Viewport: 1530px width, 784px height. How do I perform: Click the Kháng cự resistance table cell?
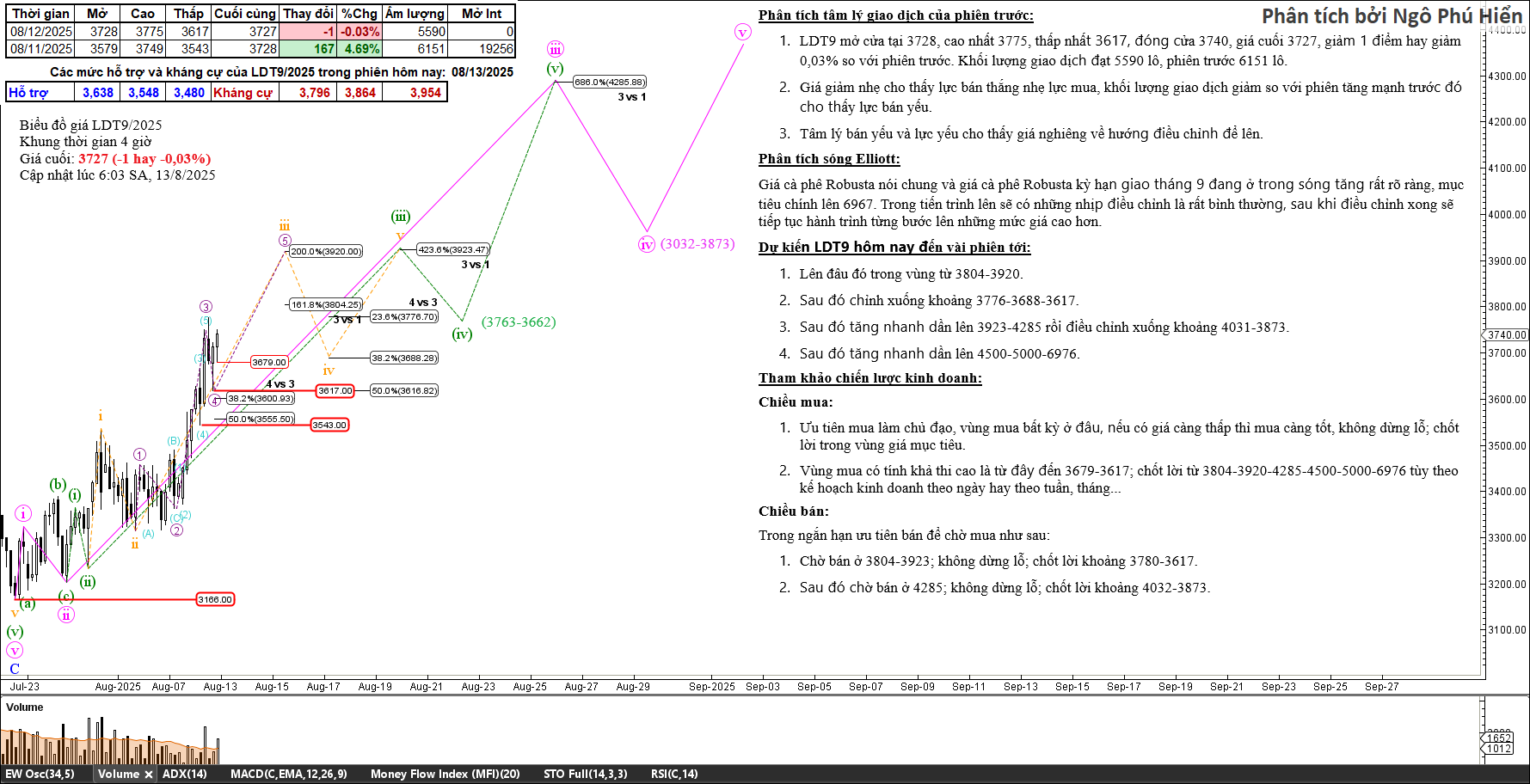[x=243, y=93]
